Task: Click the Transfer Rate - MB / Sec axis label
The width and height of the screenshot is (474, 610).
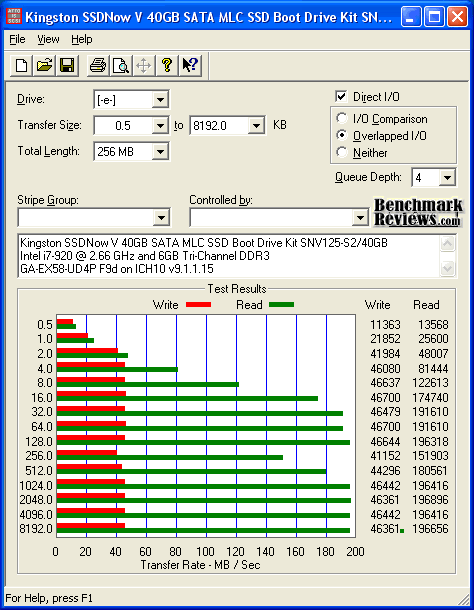Action: (200, 565)
